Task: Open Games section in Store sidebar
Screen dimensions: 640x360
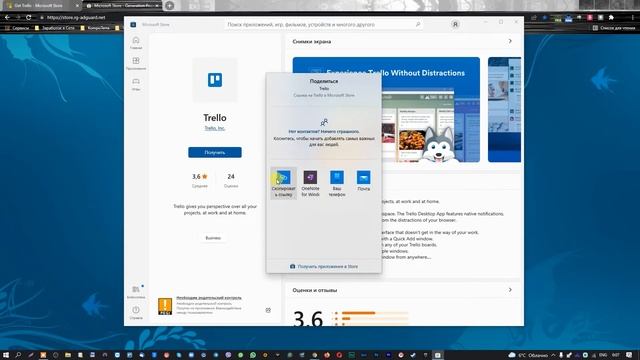Action: pyautogui.click(x=136, y=84)
